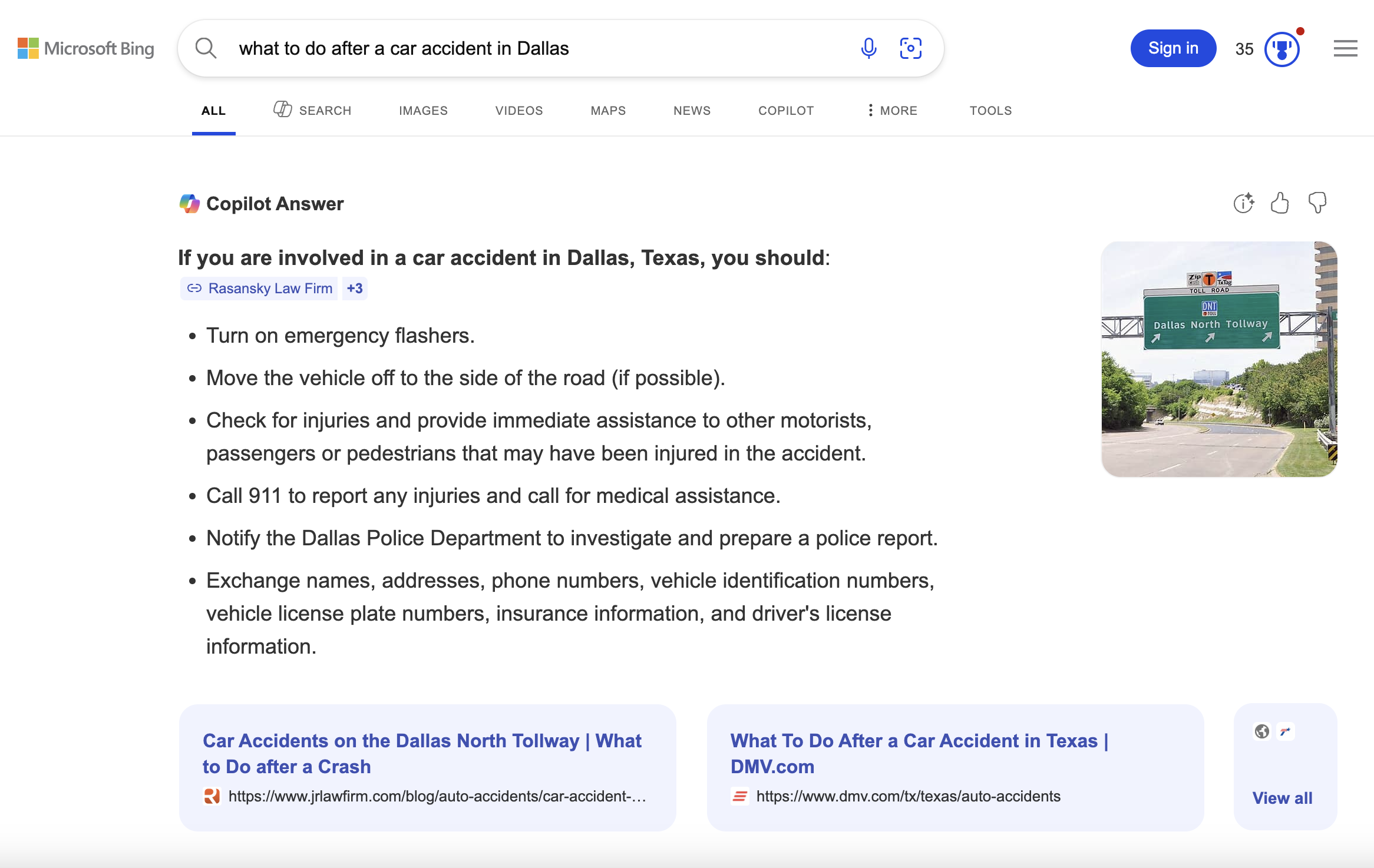Open visual search camera icon
This screenshot has height=868, width=1374.
coord(910,48)
